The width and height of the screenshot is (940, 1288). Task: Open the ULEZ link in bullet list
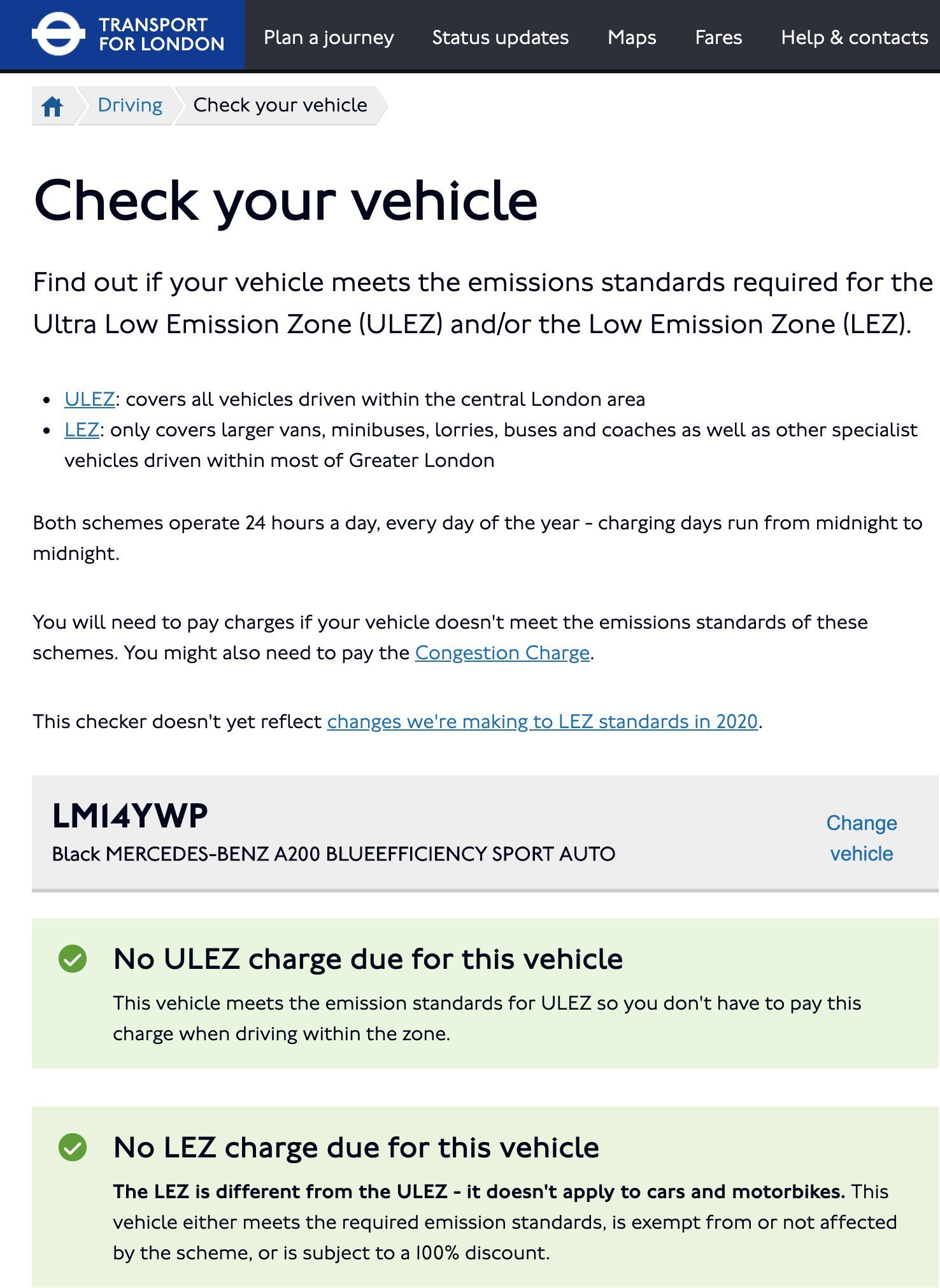click(90, 399)
